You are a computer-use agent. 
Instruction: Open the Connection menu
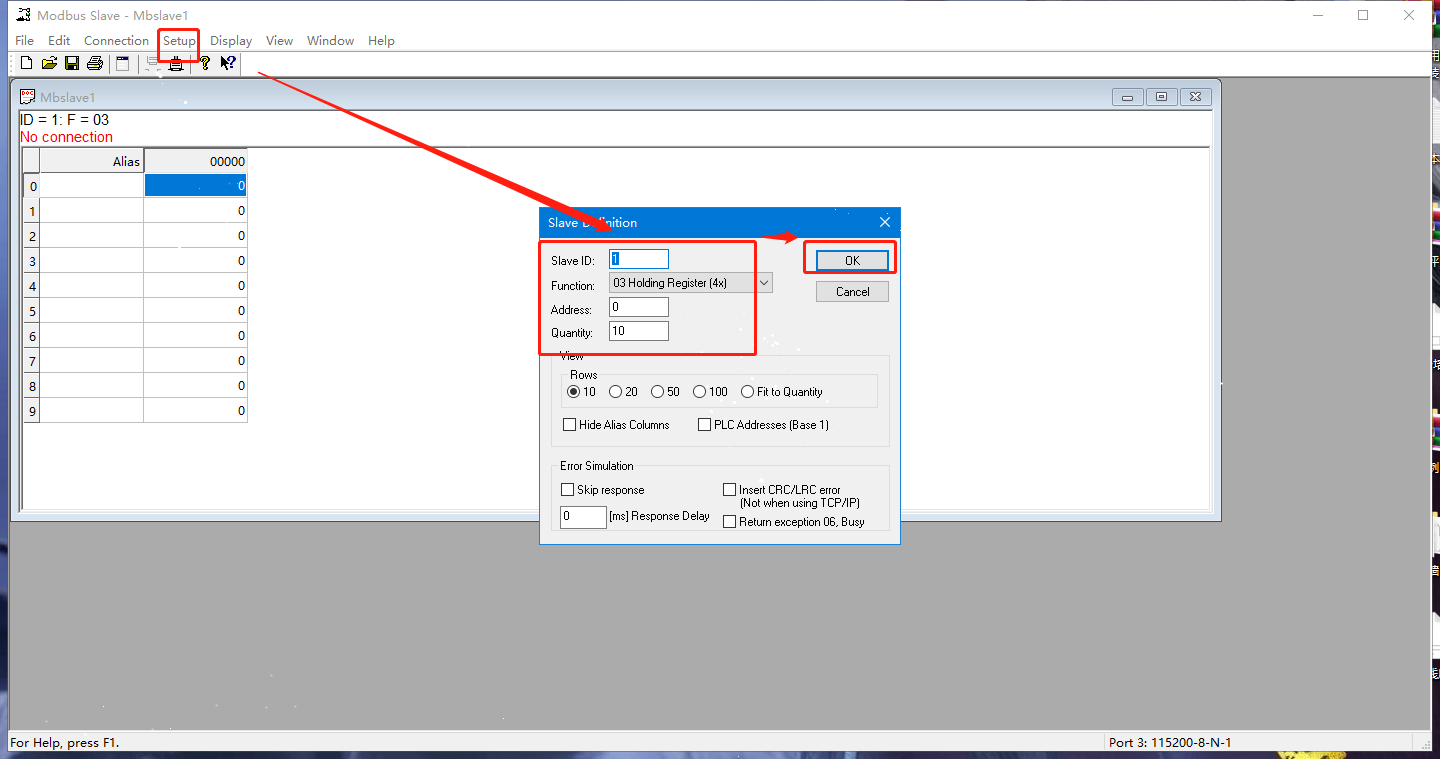click(116, 41)
